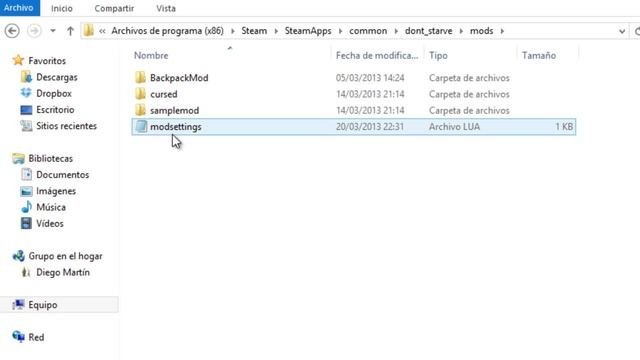
Task: Click the Favoritos star icon
Action: pos(18,60)
